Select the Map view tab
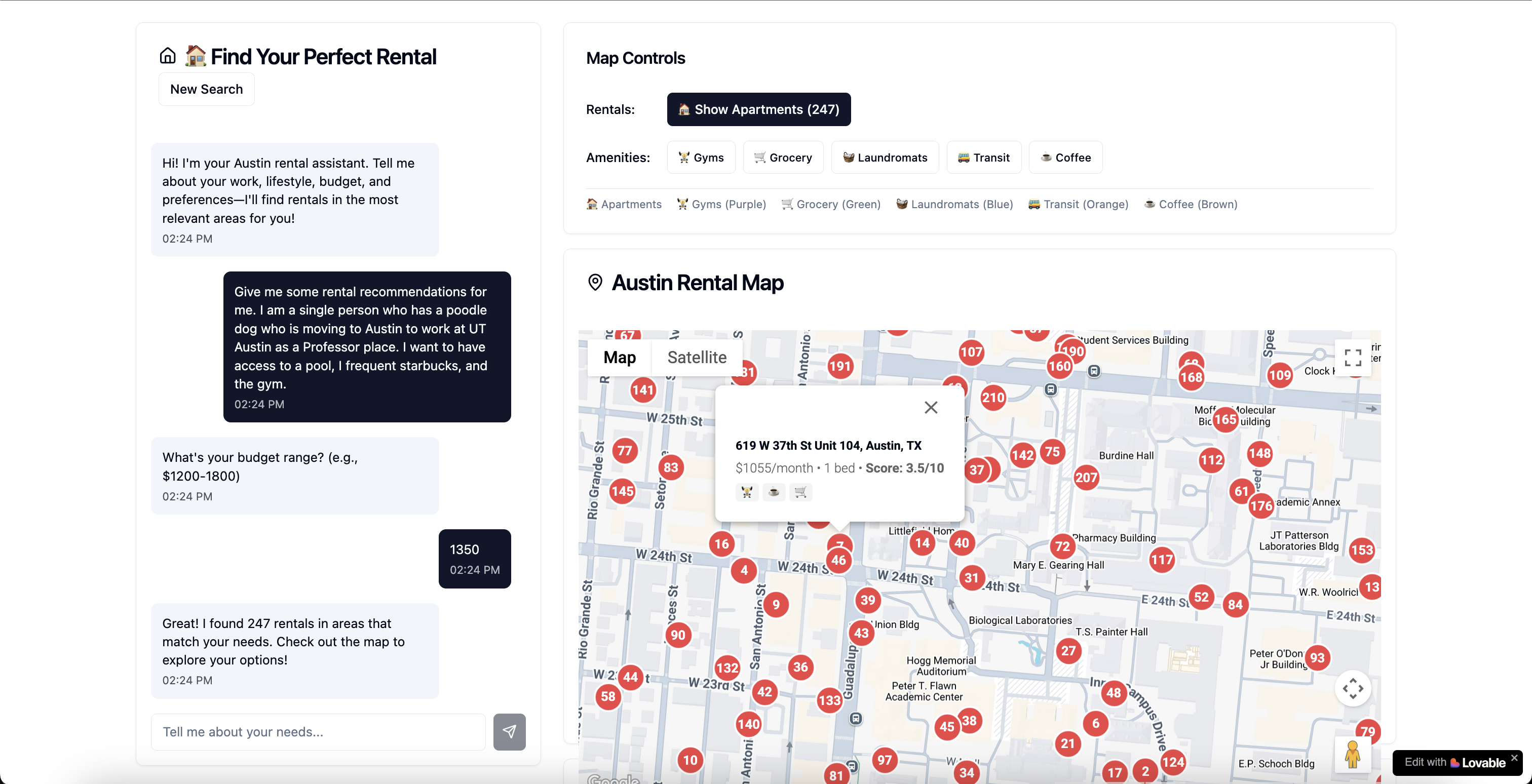The height and width of the screenshot is (784, 1532). [x=619, y=357]
